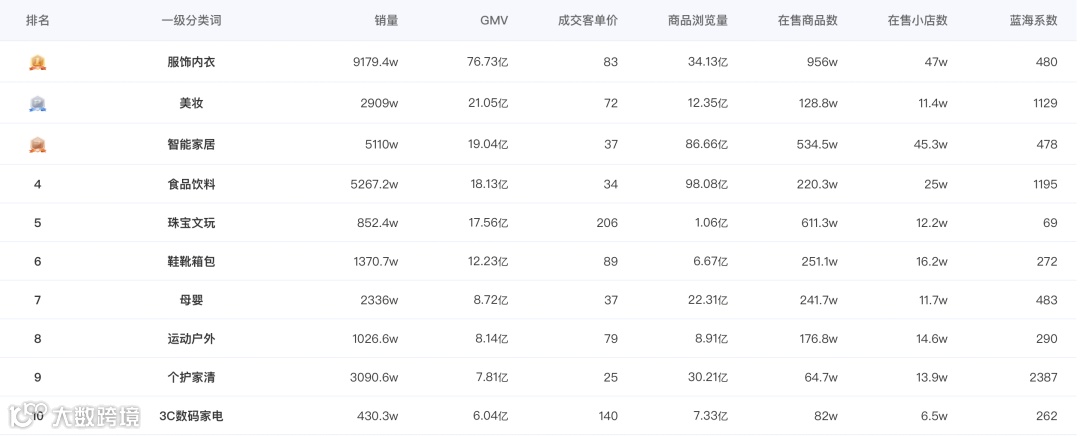This screenshot has width=1080, height=436.
Task: Click the gold first-place medal icon
Action: coord(37,62)
